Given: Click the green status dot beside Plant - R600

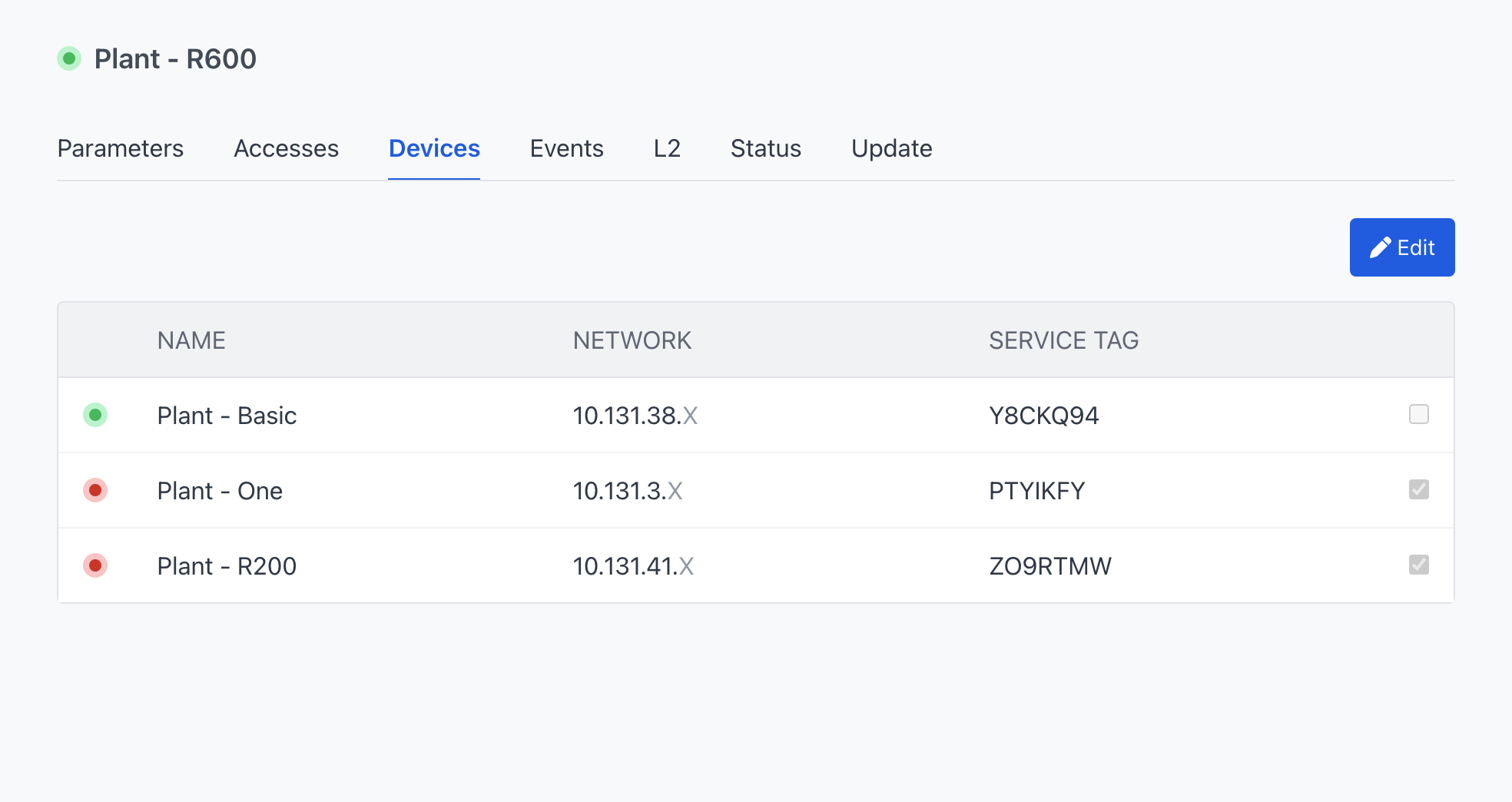Looking at the screenshot, I should coord(69,58).
